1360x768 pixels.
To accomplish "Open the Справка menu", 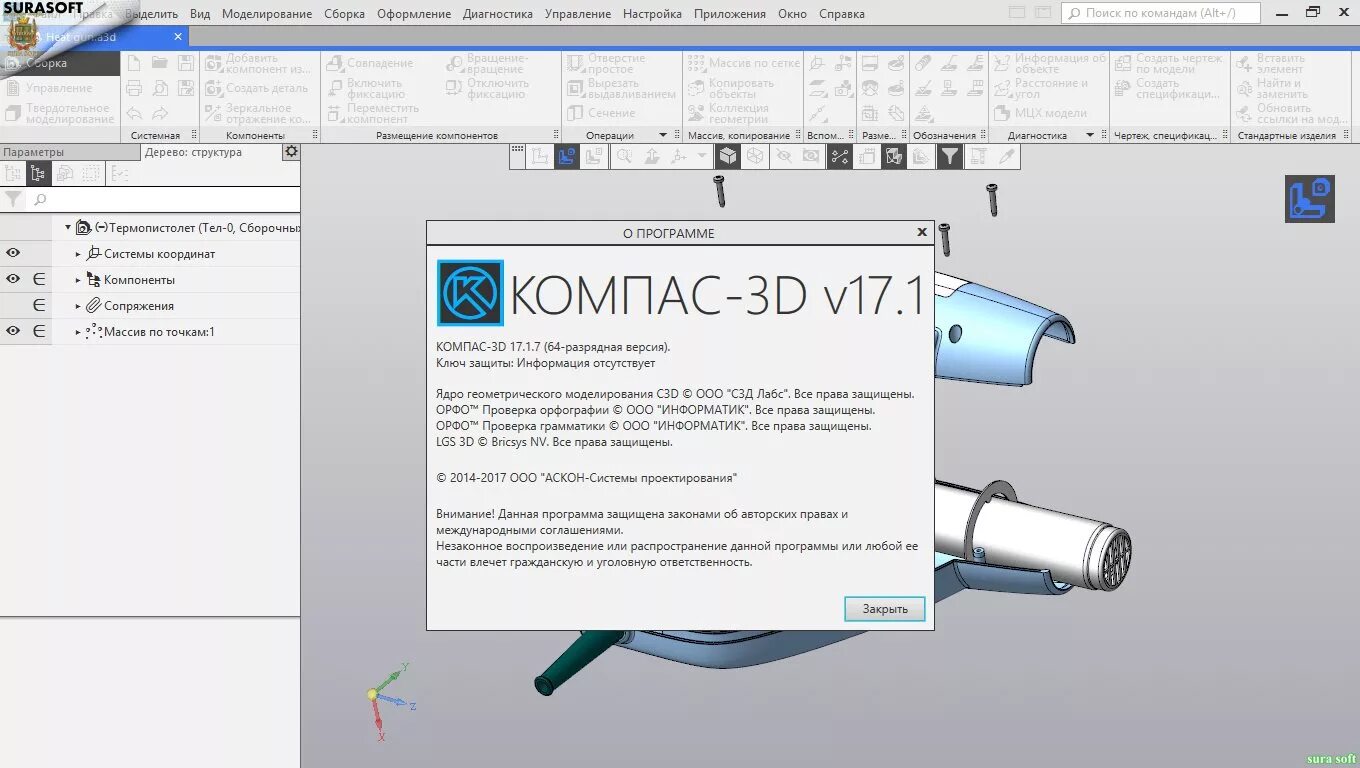I will [x=842, y=14].
